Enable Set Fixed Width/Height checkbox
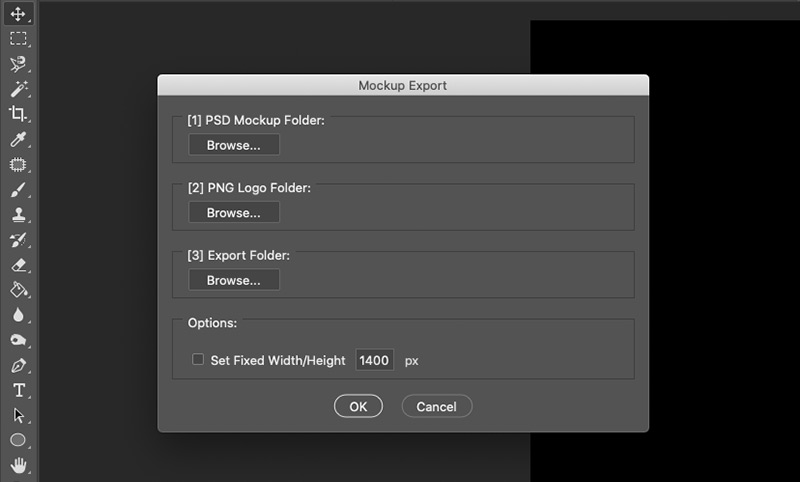The height and width of the screenshot is (482, 800). point(198,360)
